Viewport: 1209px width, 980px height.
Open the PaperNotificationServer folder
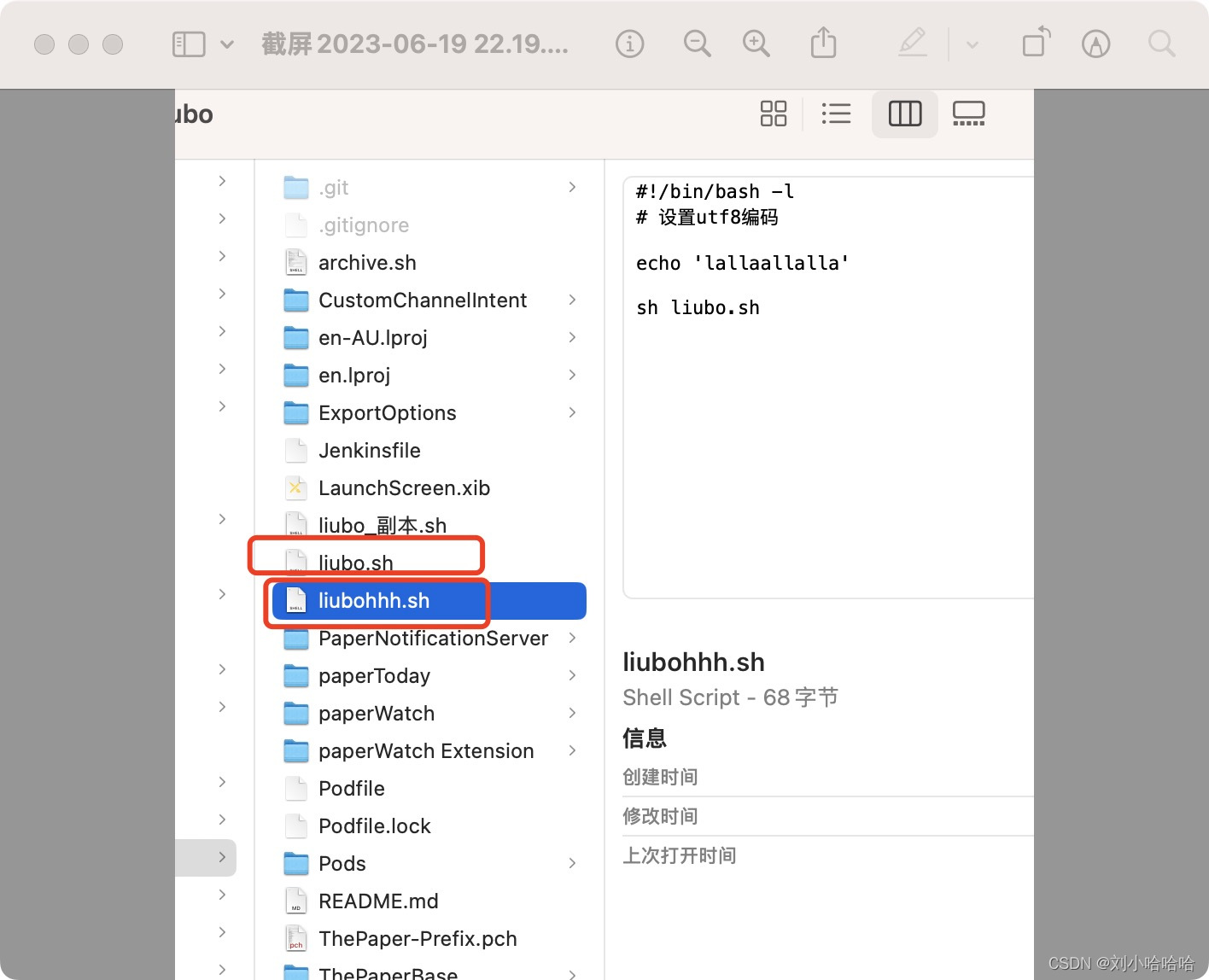(433, 639)
